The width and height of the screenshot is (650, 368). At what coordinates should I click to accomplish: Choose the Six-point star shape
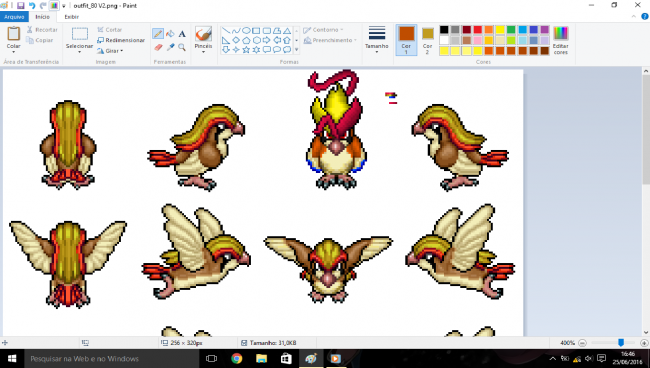(256, 50)
